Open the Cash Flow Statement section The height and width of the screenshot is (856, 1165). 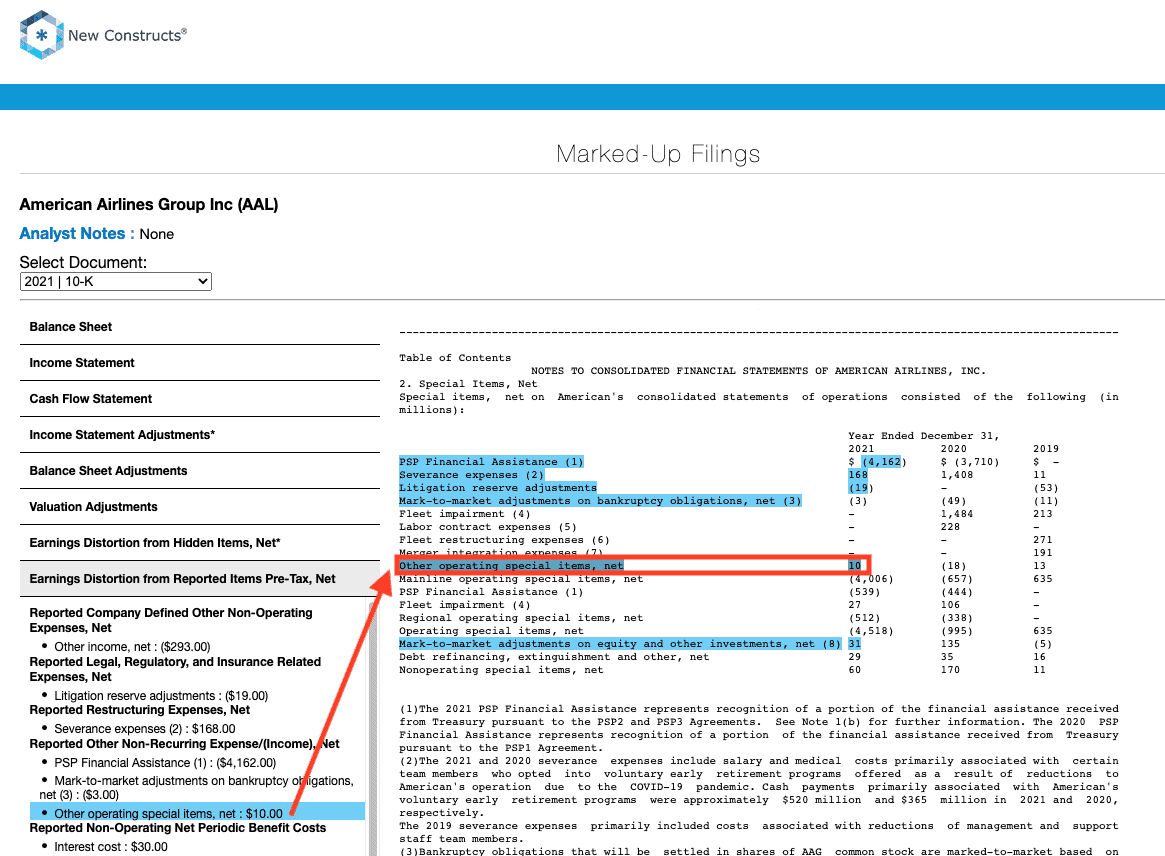click(x=200, y=399)
